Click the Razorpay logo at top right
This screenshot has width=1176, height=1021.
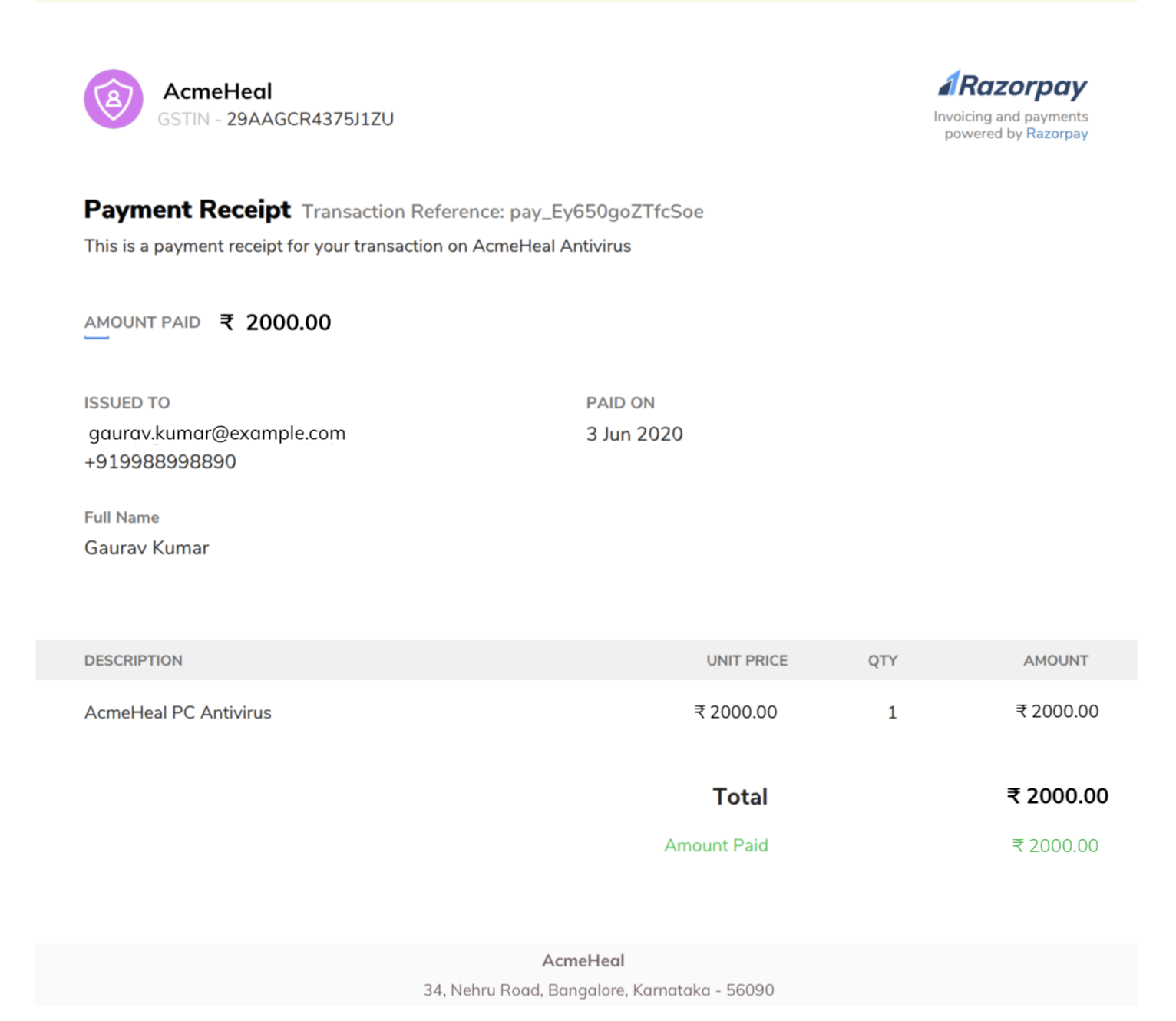[1013, 85]
